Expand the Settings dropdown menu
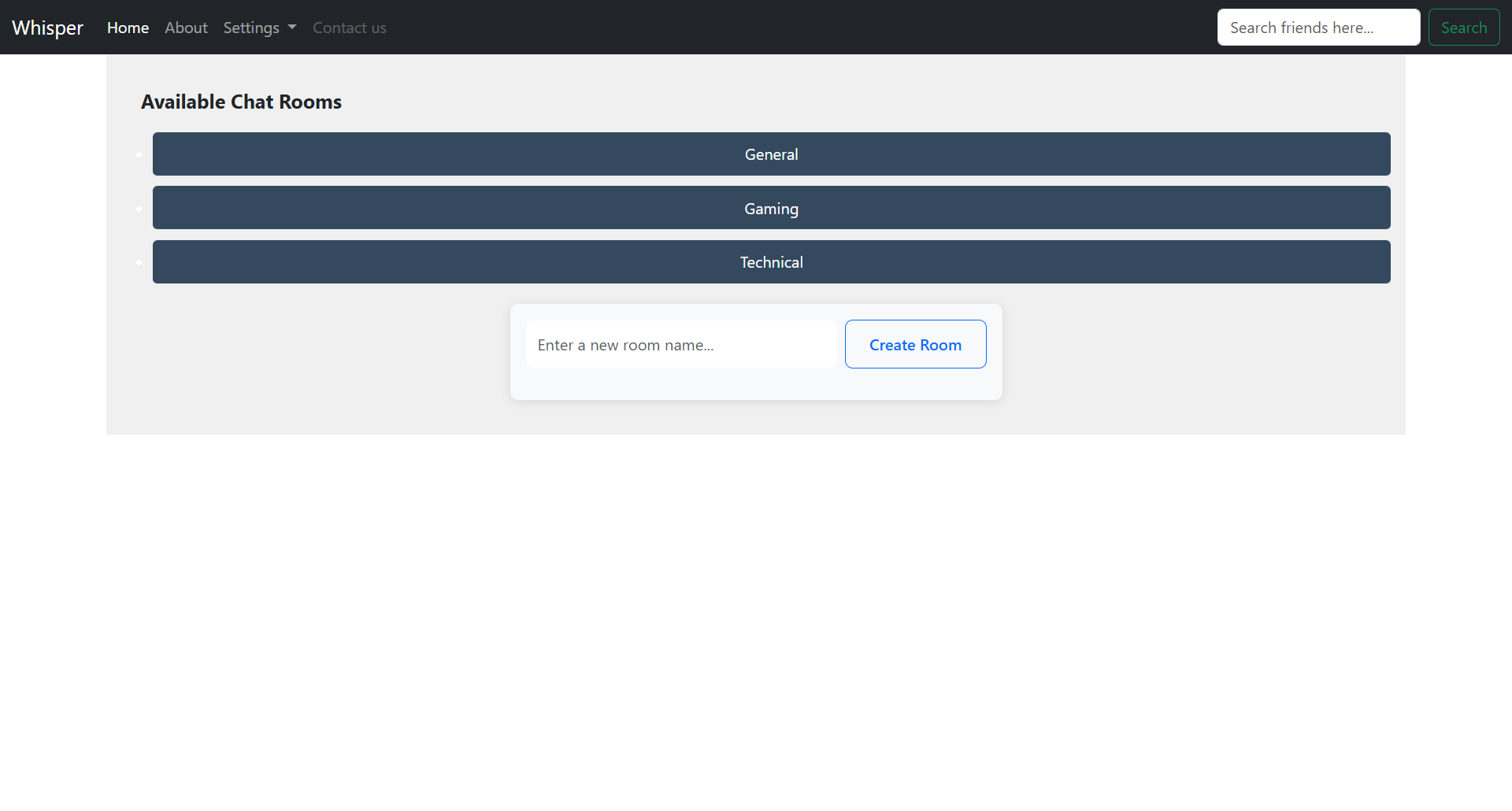 coord(251,28)
